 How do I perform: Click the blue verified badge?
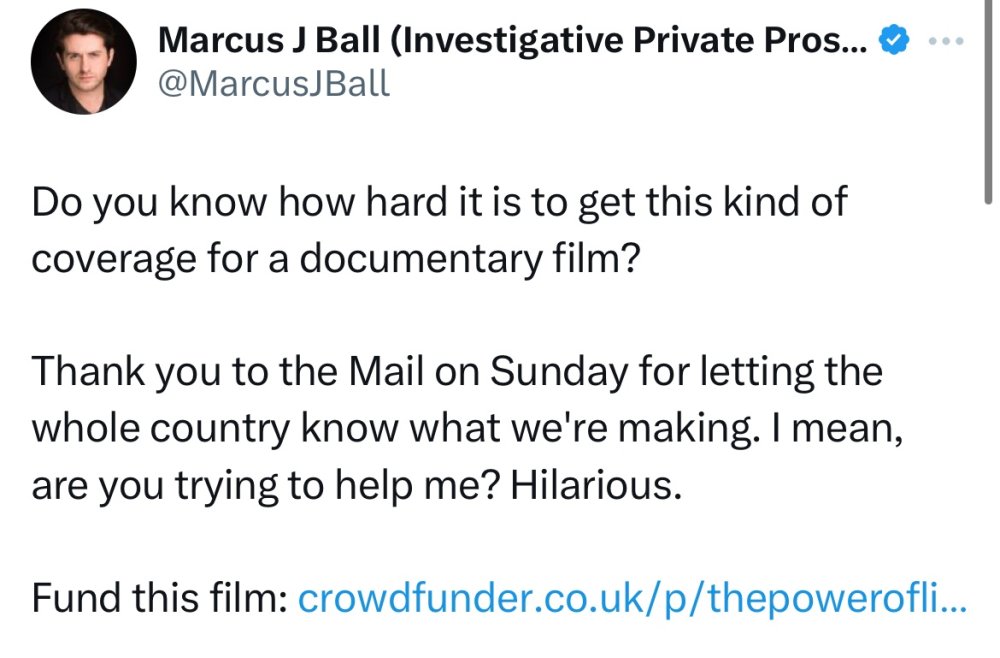[x=893, y=41]
